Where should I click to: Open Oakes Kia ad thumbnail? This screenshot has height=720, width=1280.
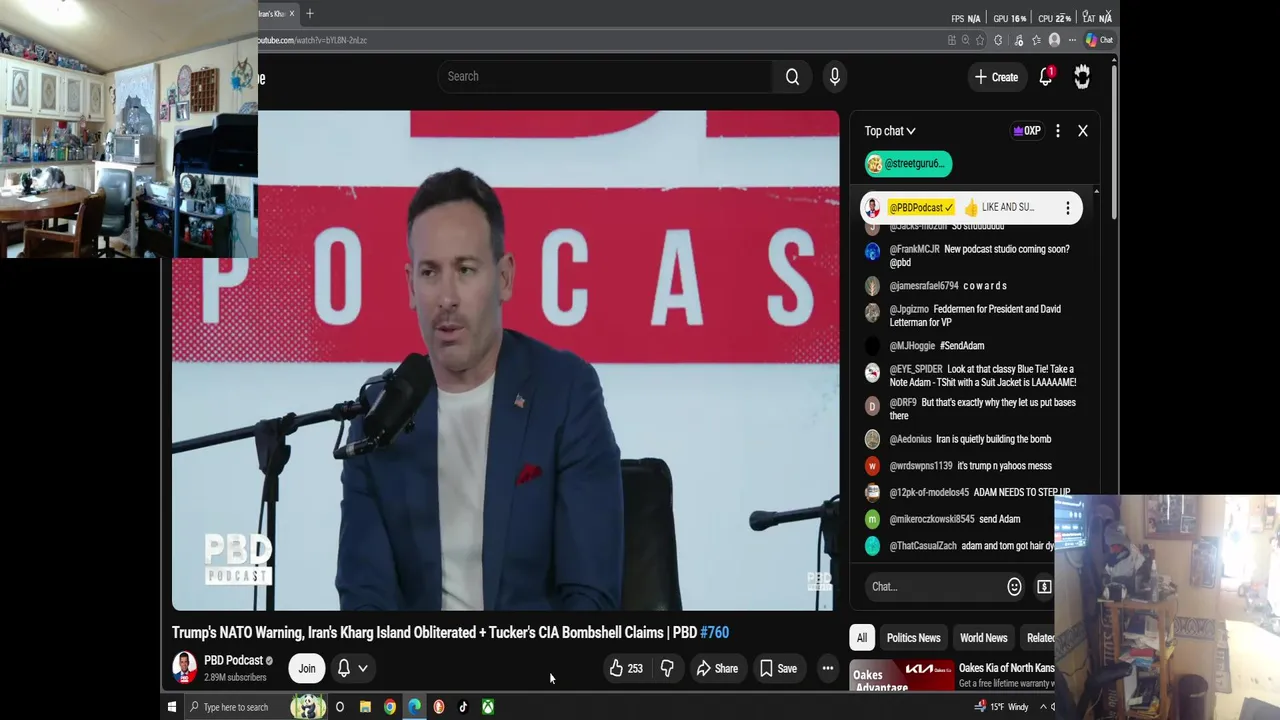902,676
